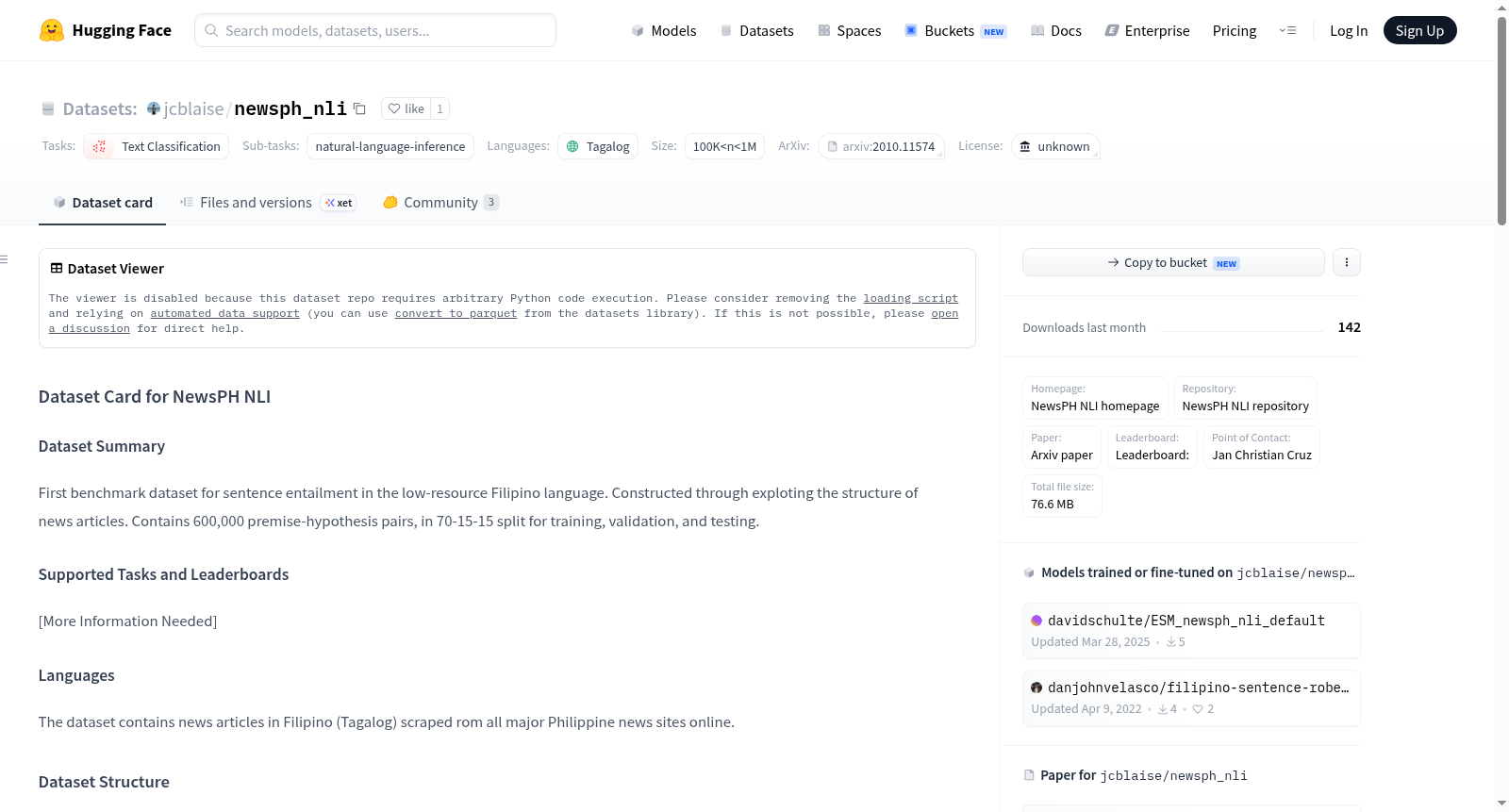Click the Hugging Face logo icon
Viewport: 1509px width, 812px height.
pyautogui.click(x=52, y=30)
